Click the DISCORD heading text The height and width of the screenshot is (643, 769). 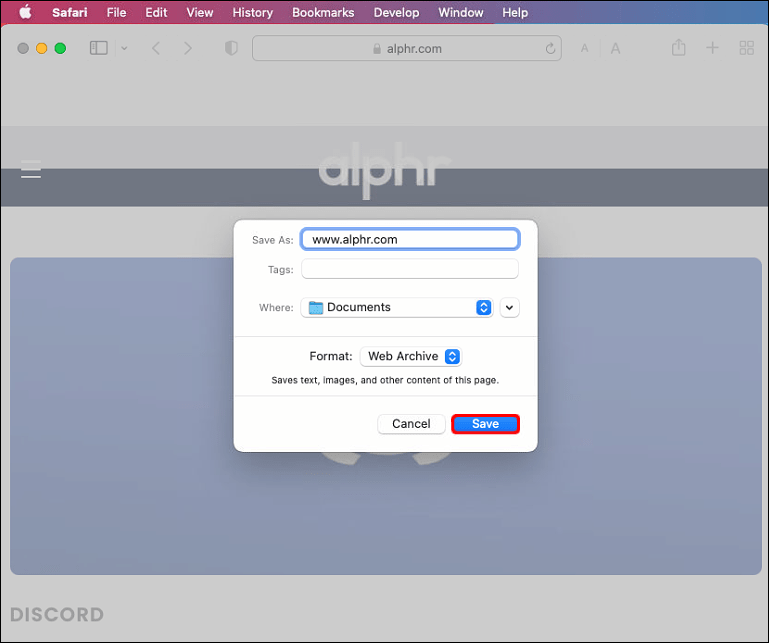pyautogui.click(x=57, y=615)
